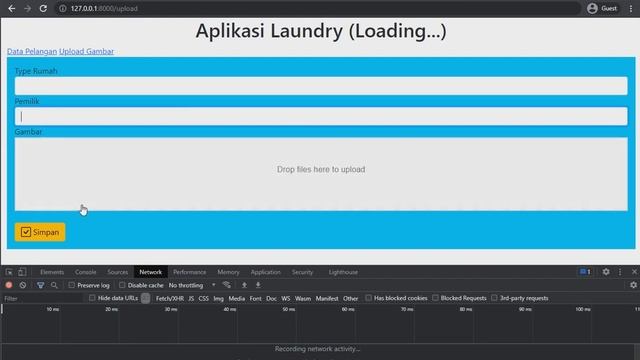Viewport: 640px width, 360px height.
Task: Filter requests by WS
Action: coord(286,298)
